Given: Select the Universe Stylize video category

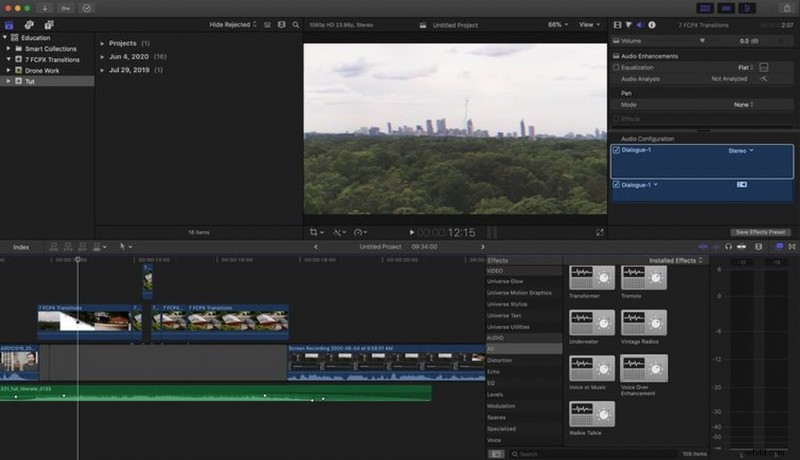Looking at the screenshot, I should click(507, 304).
